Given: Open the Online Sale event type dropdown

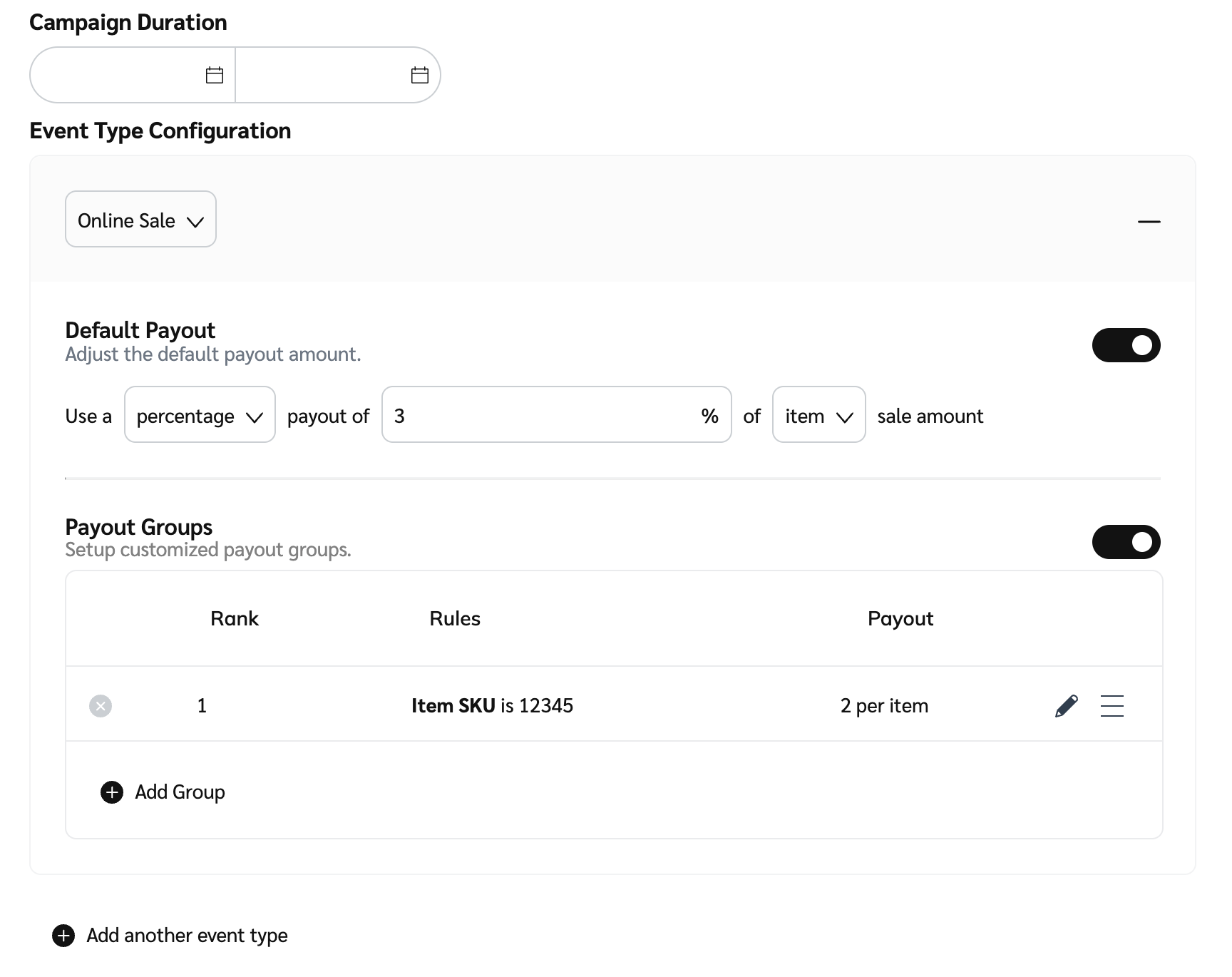Looking at the screenshot, I should [140, 220].
